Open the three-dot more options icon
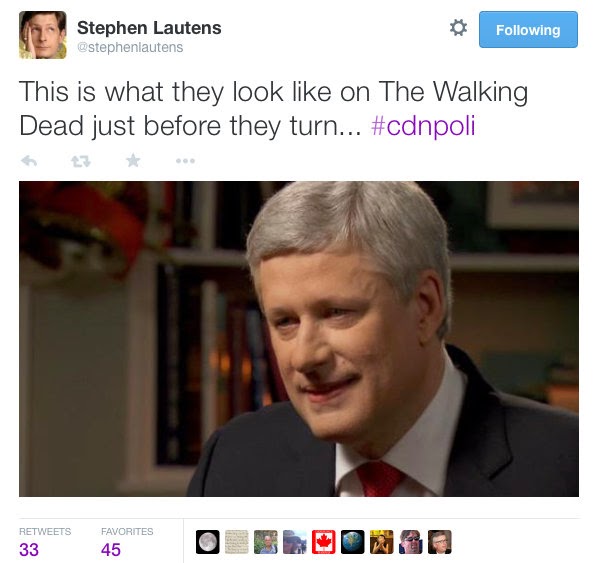 click(186, 161)
